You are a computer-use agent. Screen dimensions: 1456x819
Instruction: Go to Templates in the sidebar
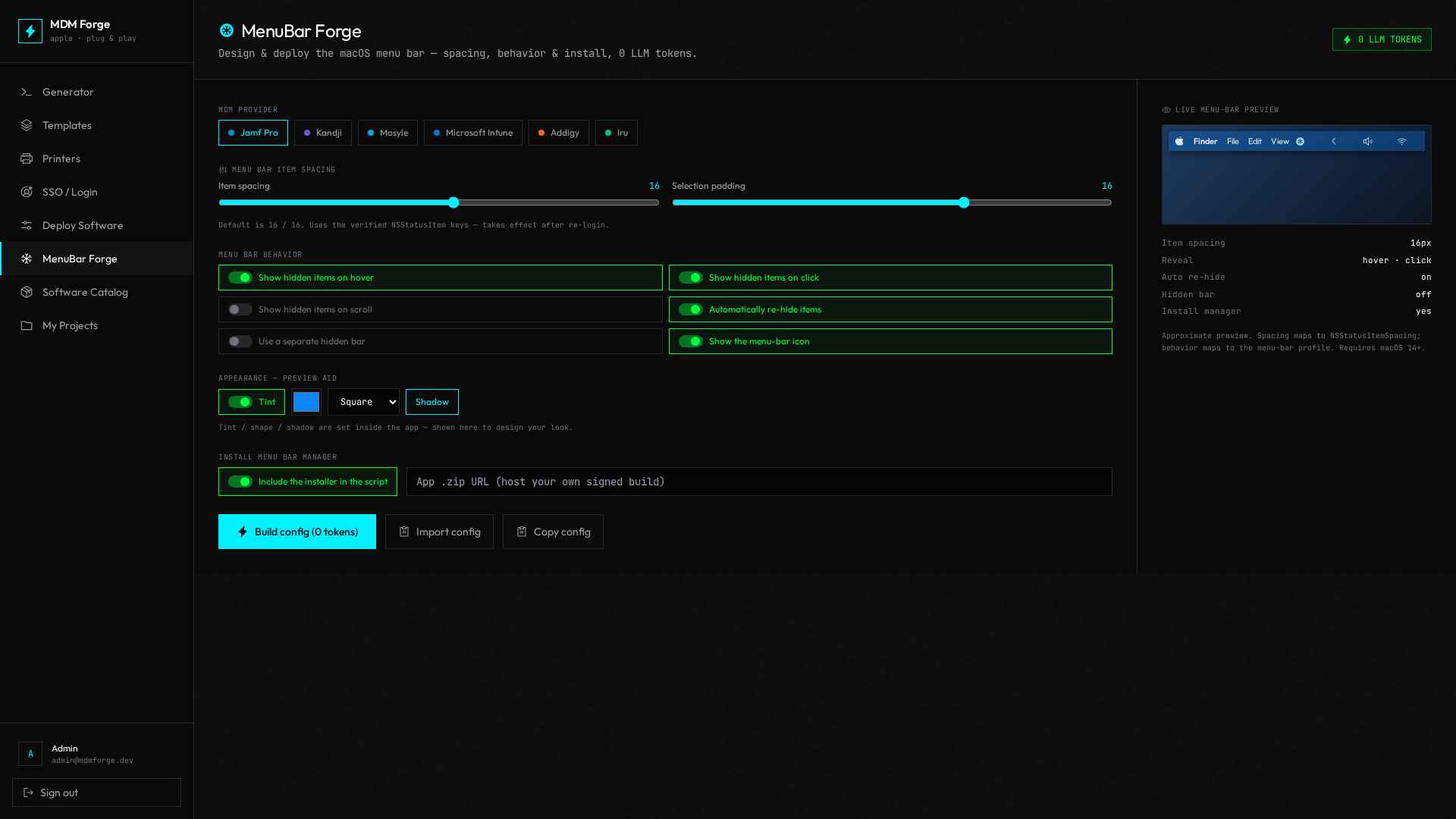point(97,125)
